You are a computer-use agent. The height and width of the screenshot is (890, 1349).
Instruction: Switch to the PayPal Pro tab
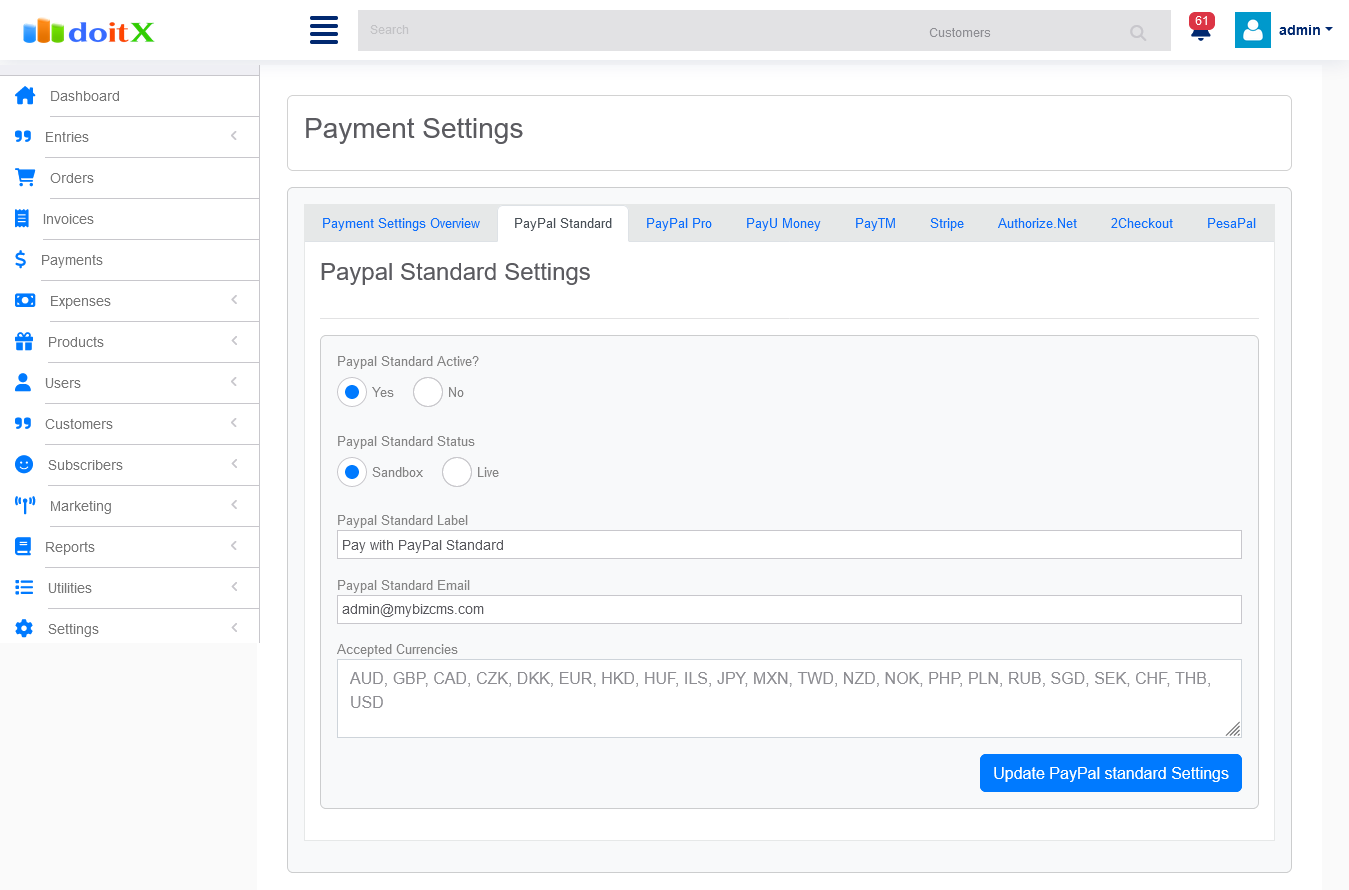click(679, 224)
